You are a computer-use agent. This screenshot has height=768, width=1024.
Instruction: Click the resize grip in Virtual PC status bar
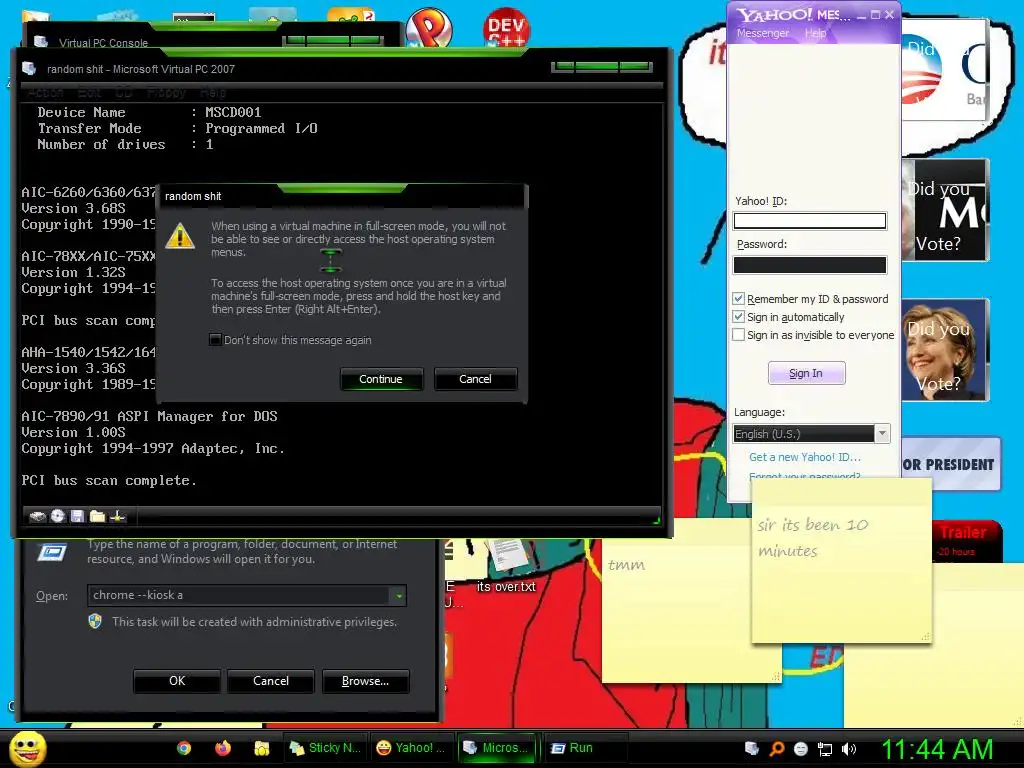[x=656, y=520]
